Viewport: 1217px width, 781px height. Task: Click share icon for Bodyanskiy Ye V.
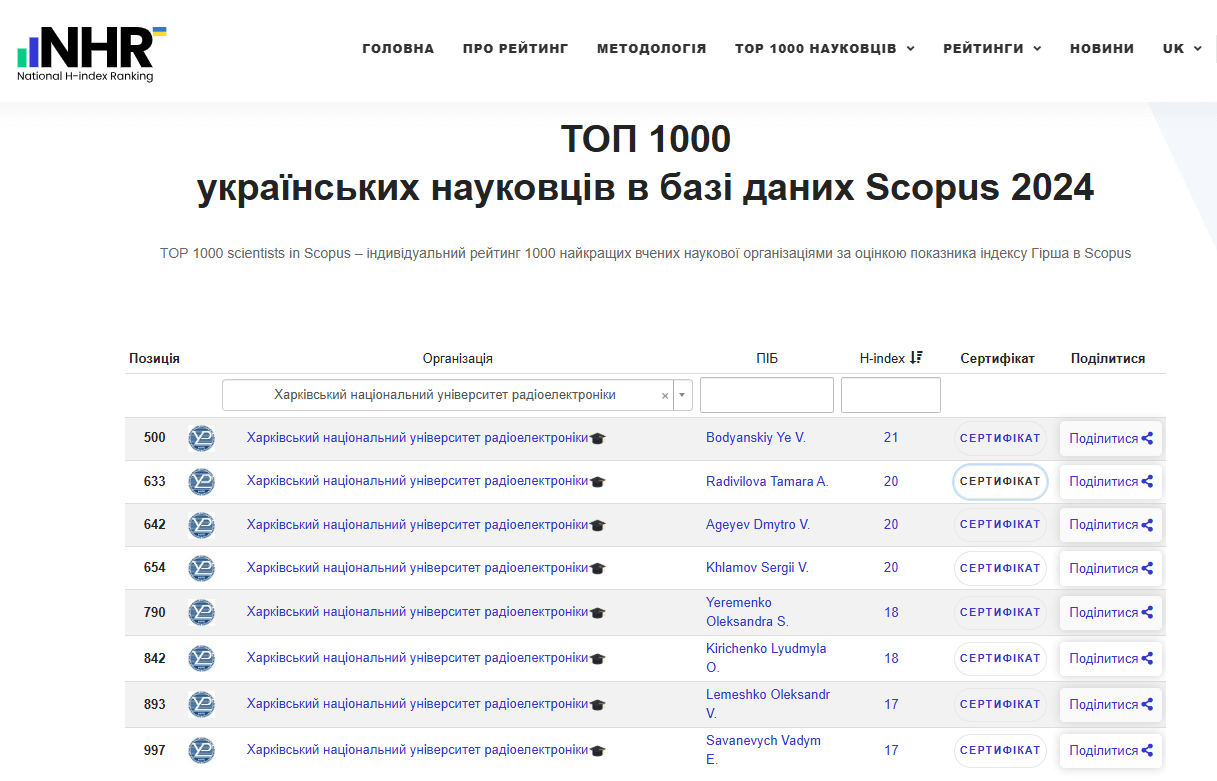1147,438
